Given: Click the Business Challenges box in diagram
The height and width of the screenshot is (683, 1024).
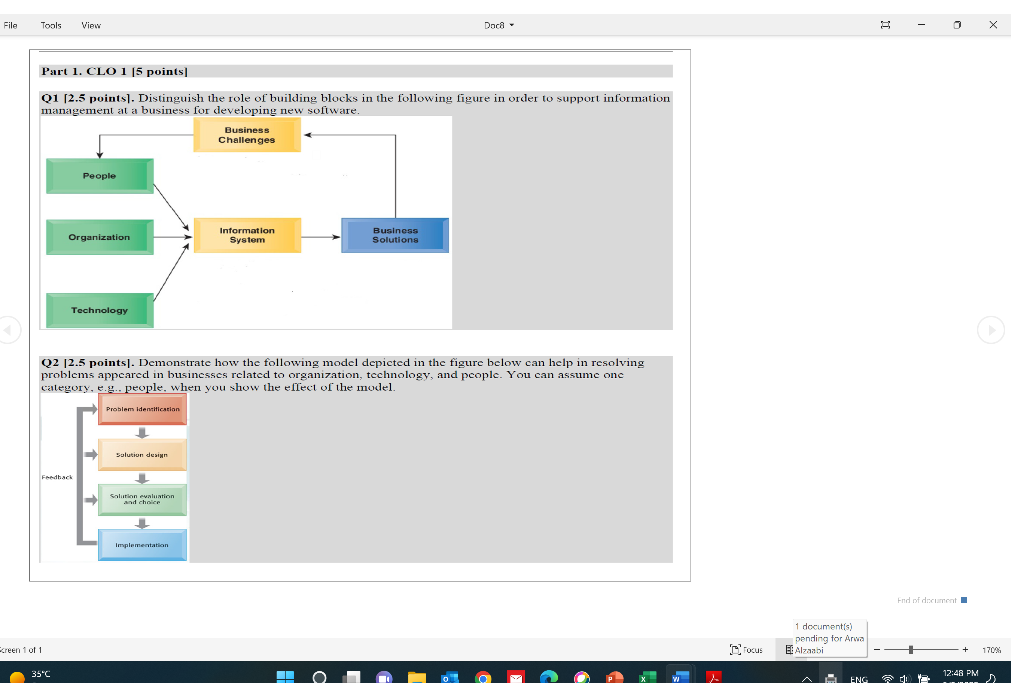Looking at the screenshot, I should point(247,135).
